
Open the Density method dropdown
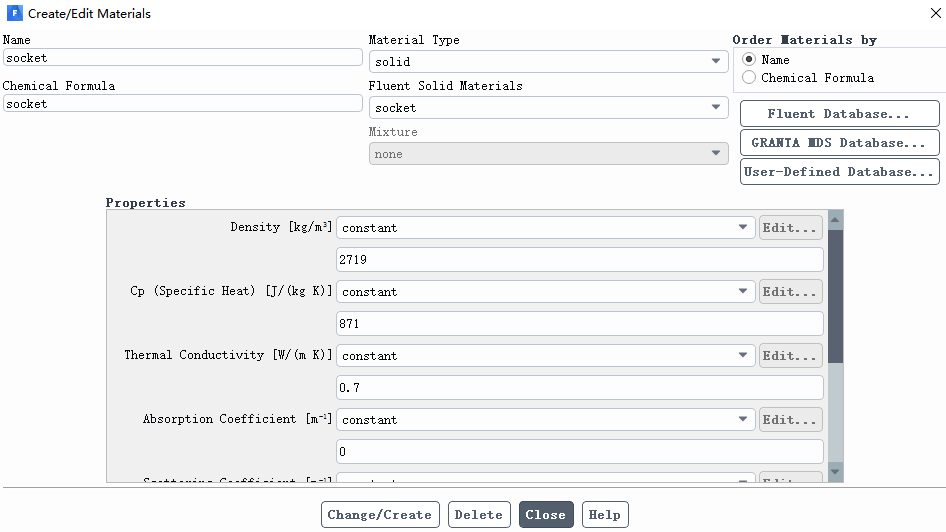pos(545,227)
